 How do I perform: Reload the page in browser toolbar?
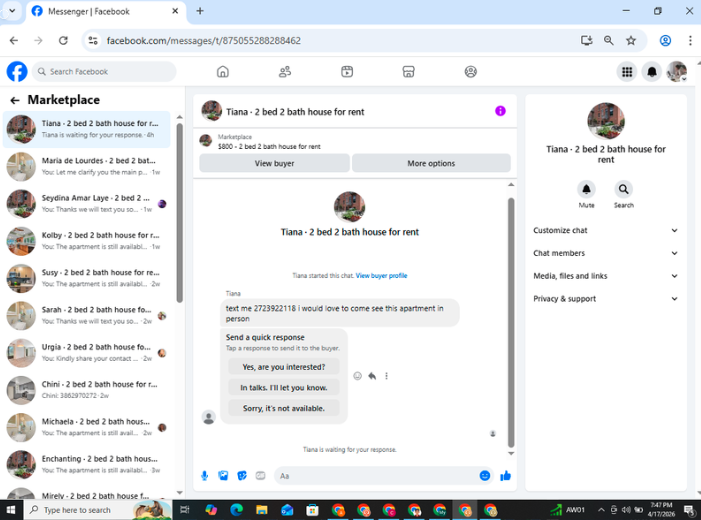click(63, 41)
